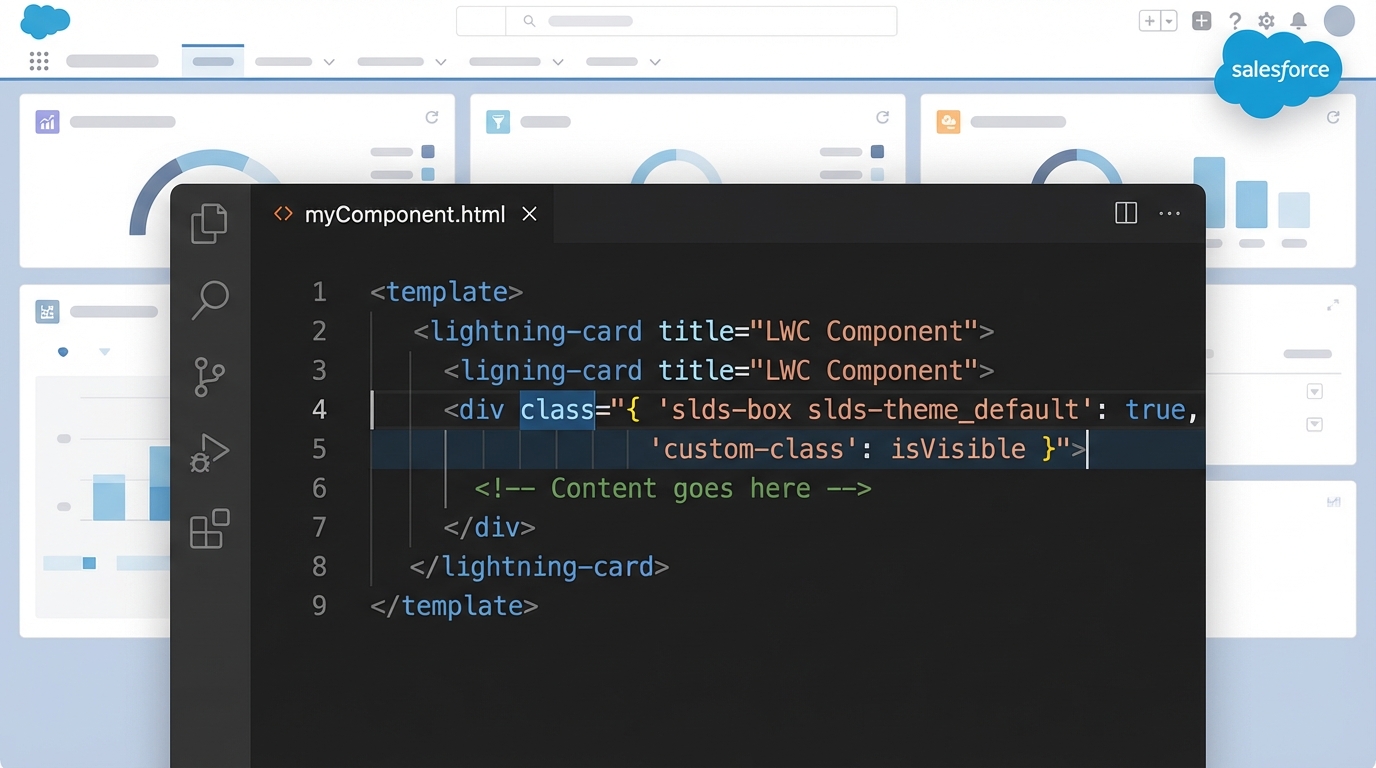Expand the top chevron on the right-side panel

pos(1315,392)
